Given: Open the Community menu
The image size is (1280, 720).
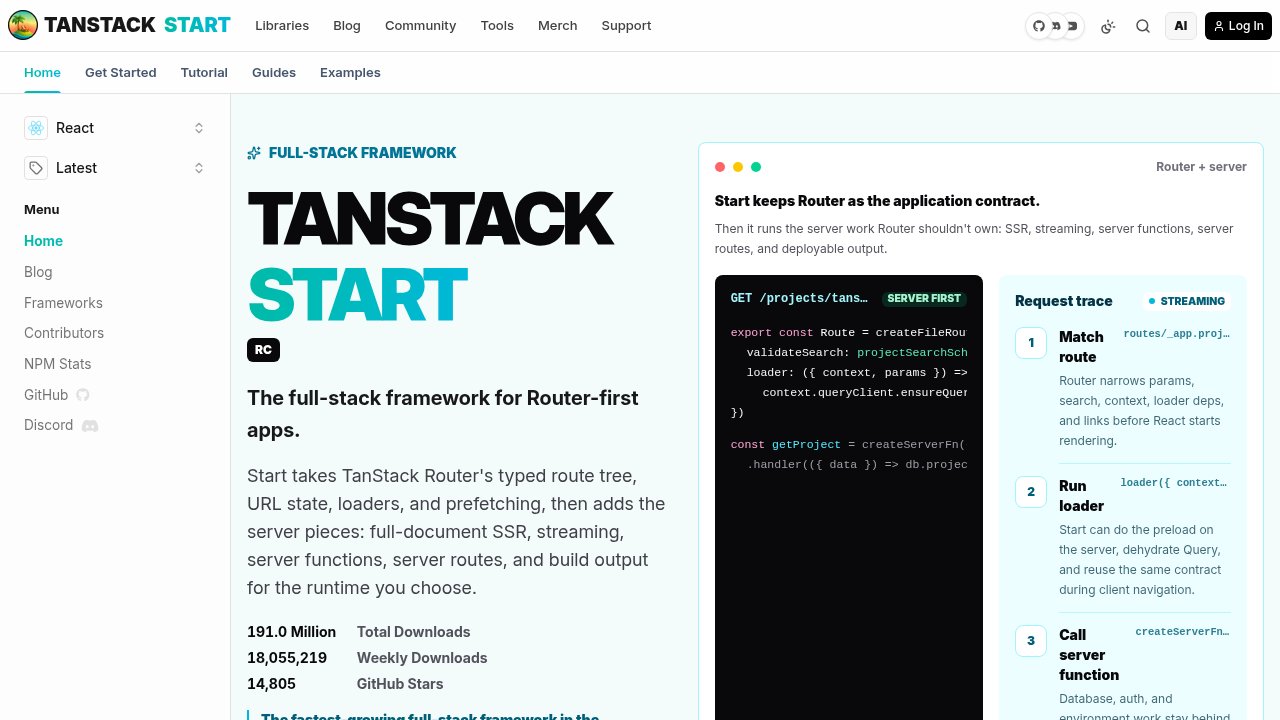Looking at the screenshot, I should coord(420,26).
